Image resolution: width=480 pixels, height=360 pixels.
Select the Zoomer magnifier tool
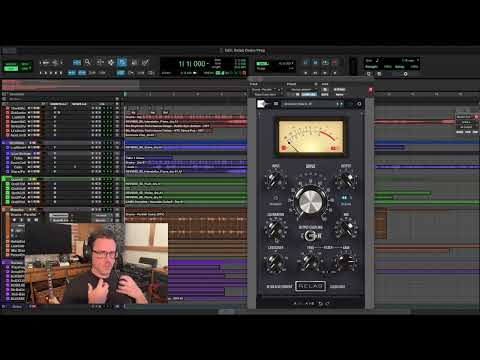[87, 62]
